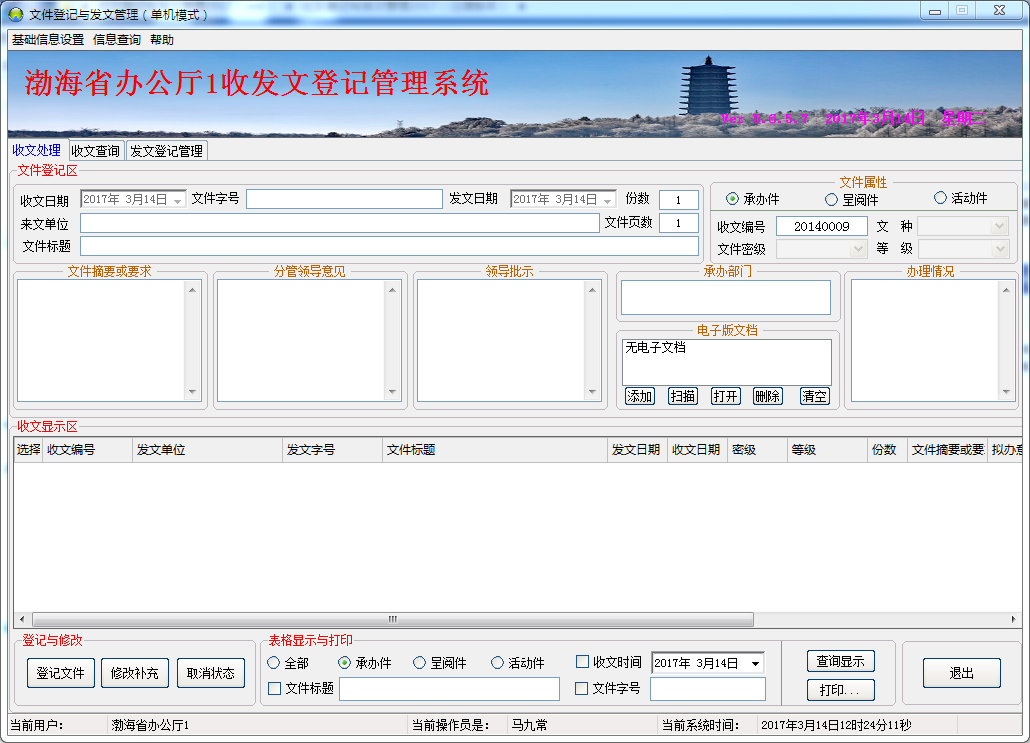
Task: Switch to the 收文查询 tab
Action: point(96,151)
